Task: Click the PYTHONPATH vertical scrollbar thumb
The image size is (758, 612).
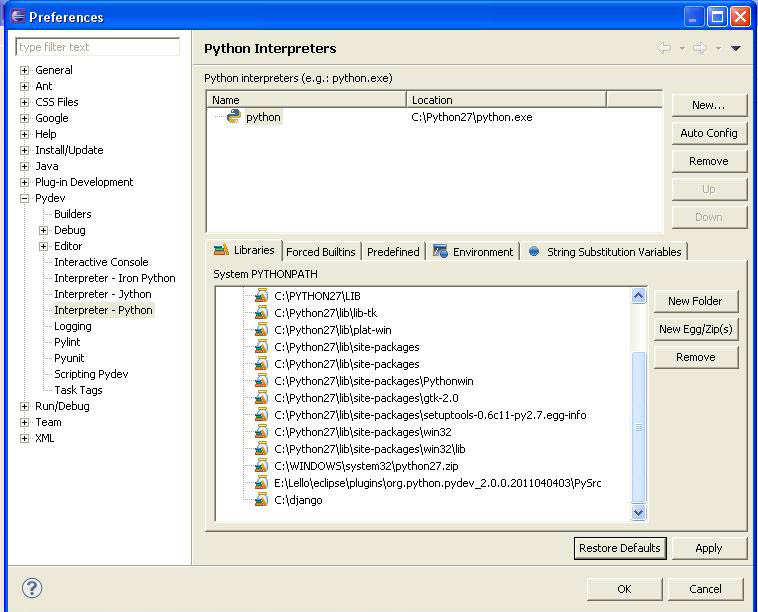Action: click(x=639, y=427)
